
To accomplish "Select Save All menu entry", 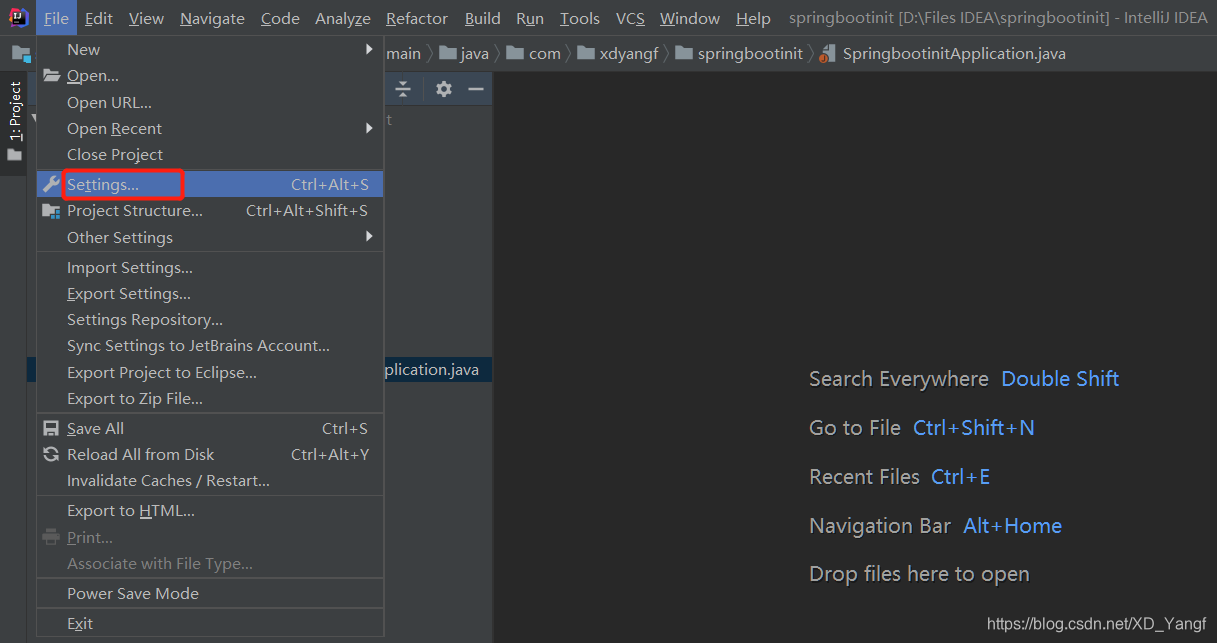I will [210, 428].
